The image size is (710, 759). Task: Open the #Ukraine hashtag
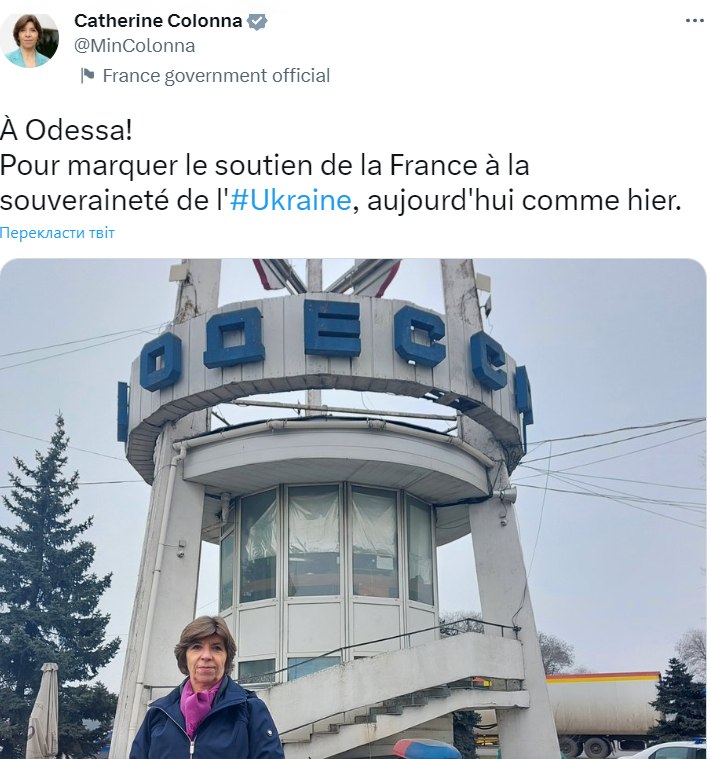pos(290,200)
